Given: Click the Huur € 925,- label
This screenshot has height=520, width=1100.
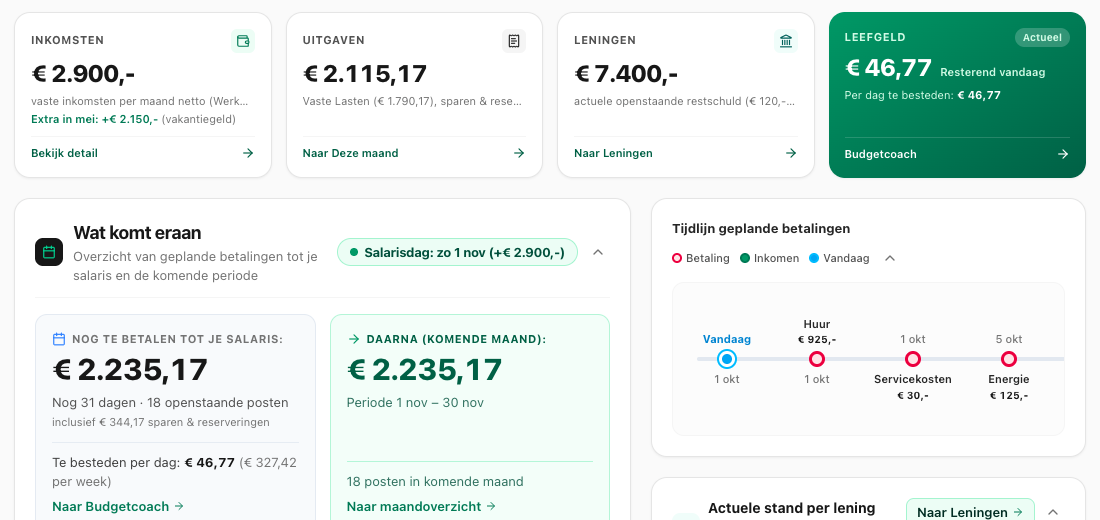Looking at the screenshot, I should pyautogui.click(x=817, y=331).
